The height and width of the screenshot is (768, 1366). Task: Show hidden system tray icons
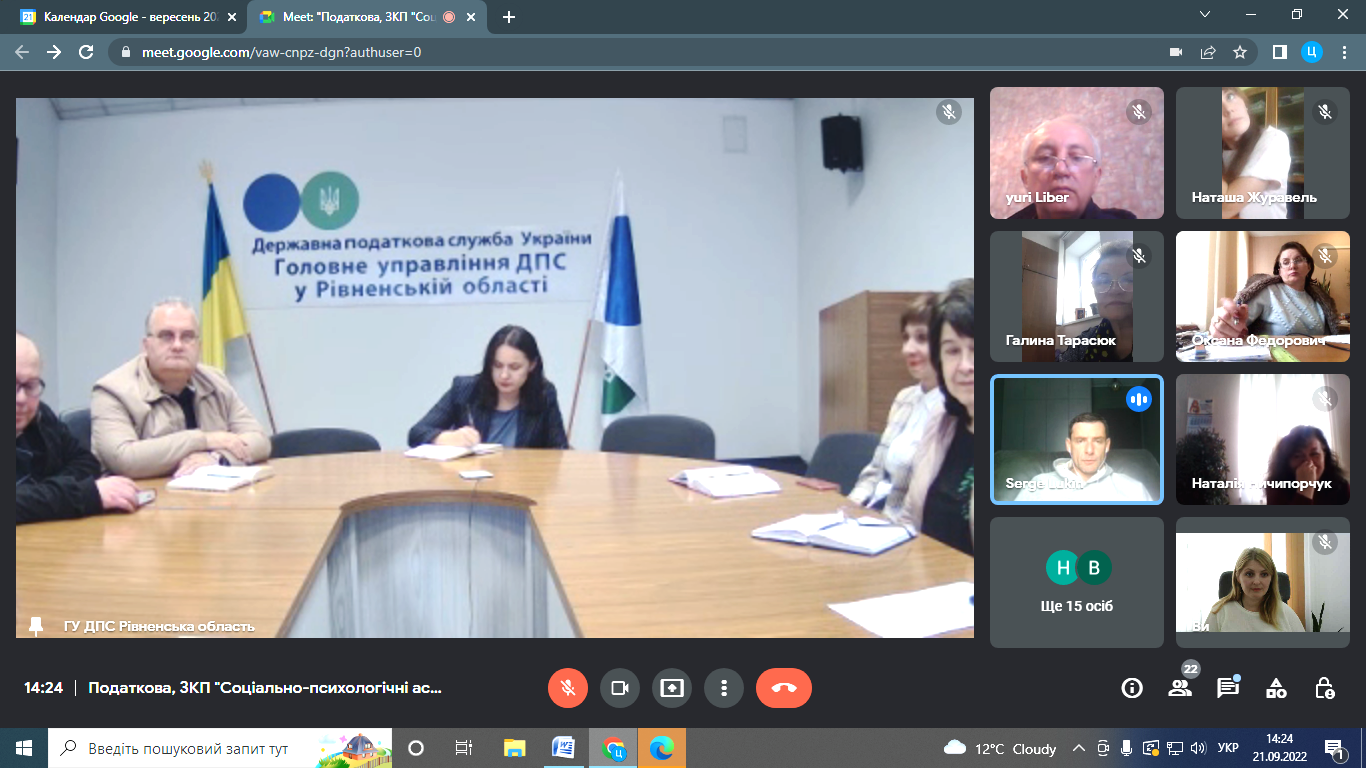[1079, 748]
